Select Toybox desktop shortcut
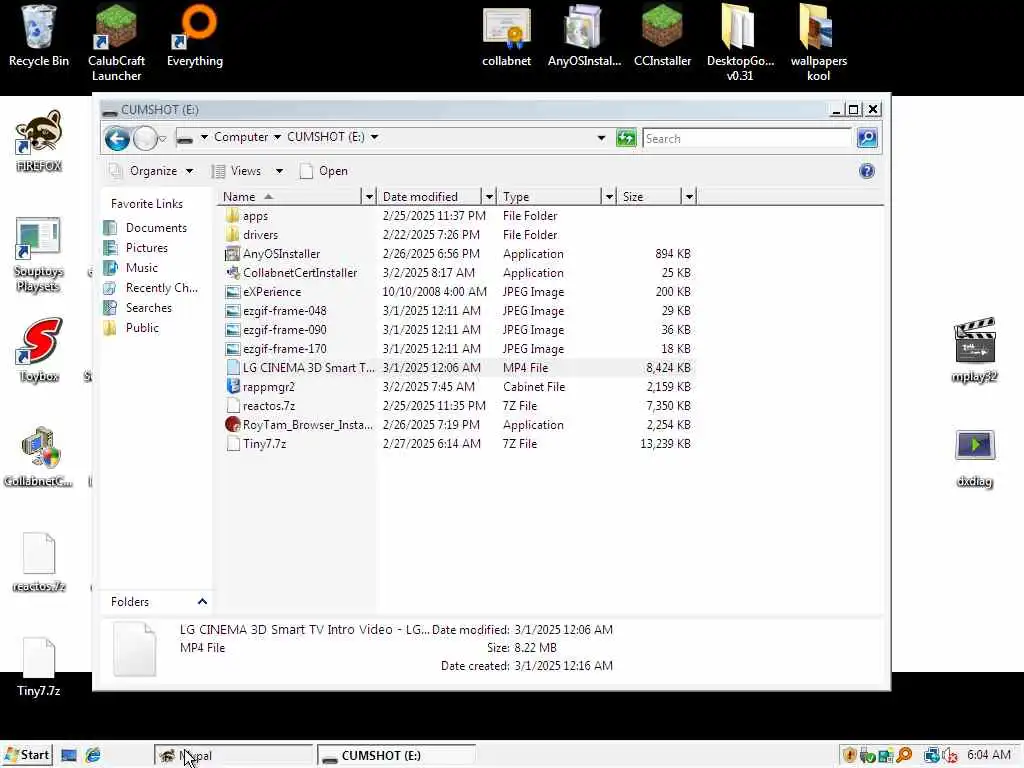Image resolution: width=1024 pixels, height=768 pixels. [x=39, y=351]
